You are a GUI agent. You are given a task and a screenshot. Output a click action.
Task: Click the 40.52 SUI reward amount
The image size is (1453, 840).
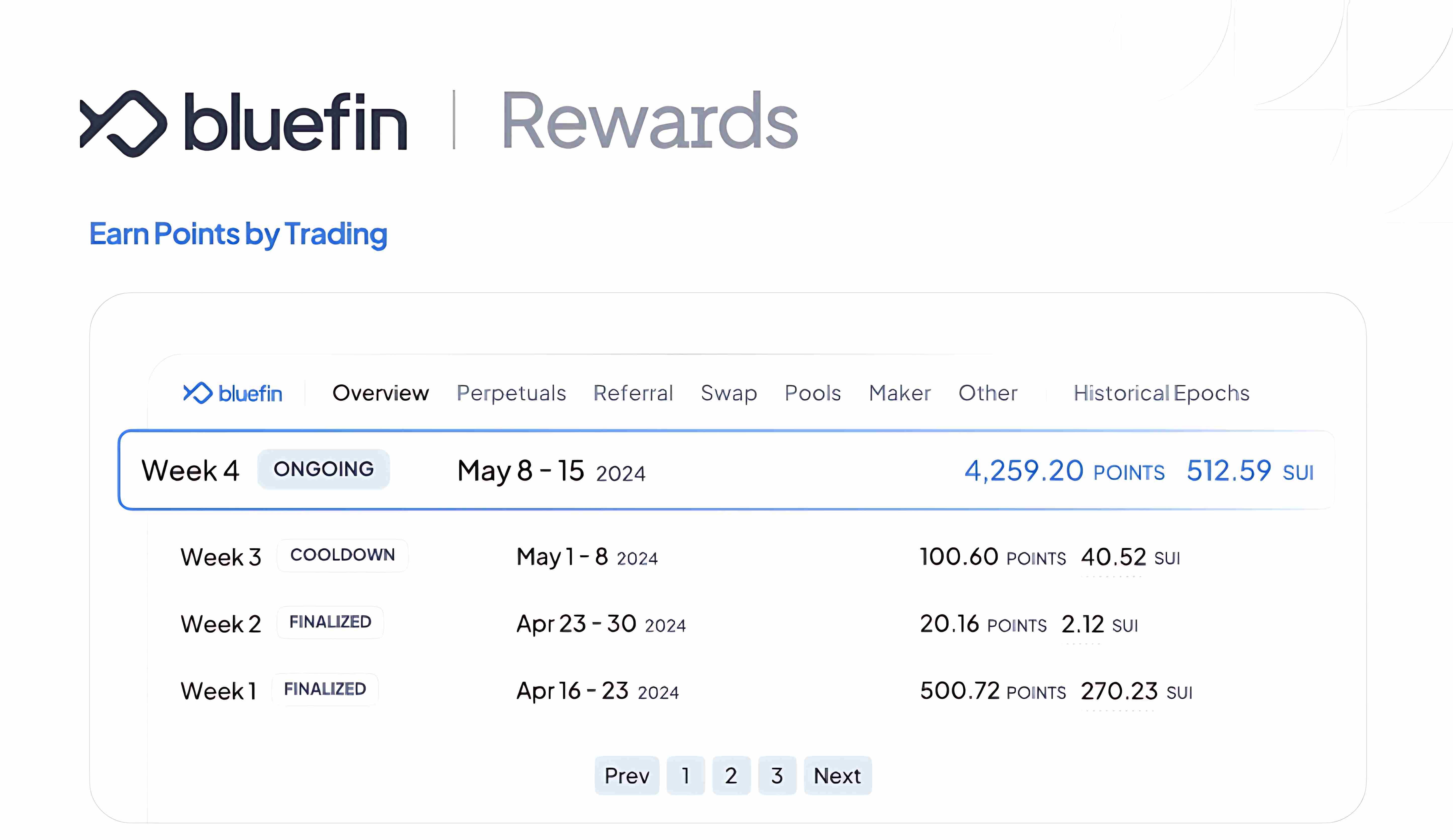tap(1113, 557)
